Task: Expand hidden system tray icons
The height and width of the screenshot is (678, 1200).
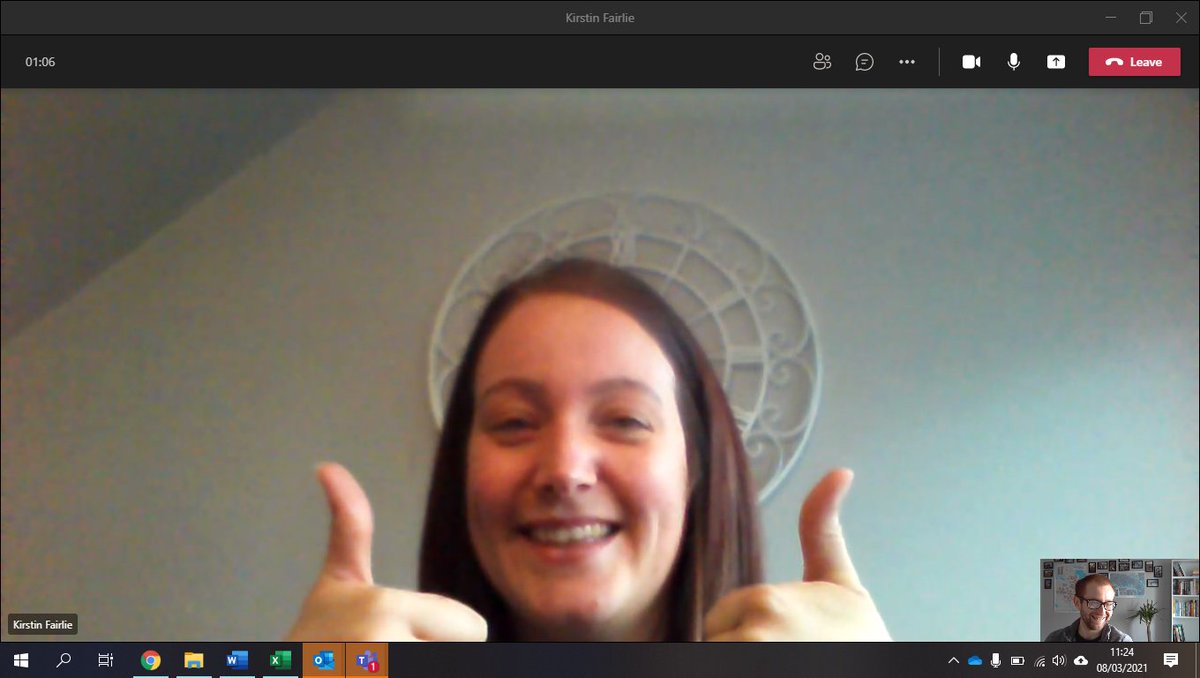Action: tap(953, 660)
